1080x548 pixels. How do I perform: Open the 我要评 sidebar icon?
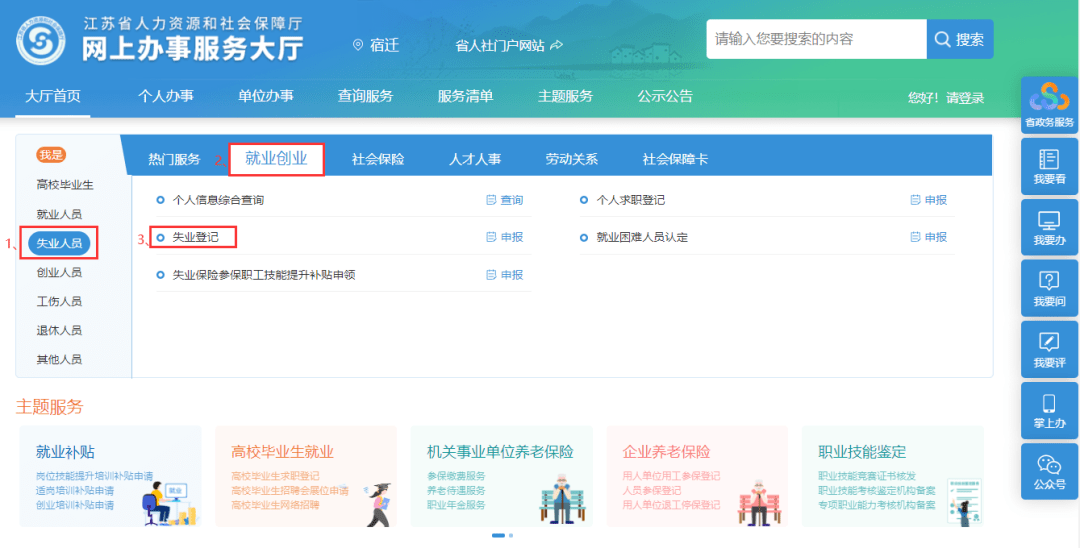(1049, 348)
